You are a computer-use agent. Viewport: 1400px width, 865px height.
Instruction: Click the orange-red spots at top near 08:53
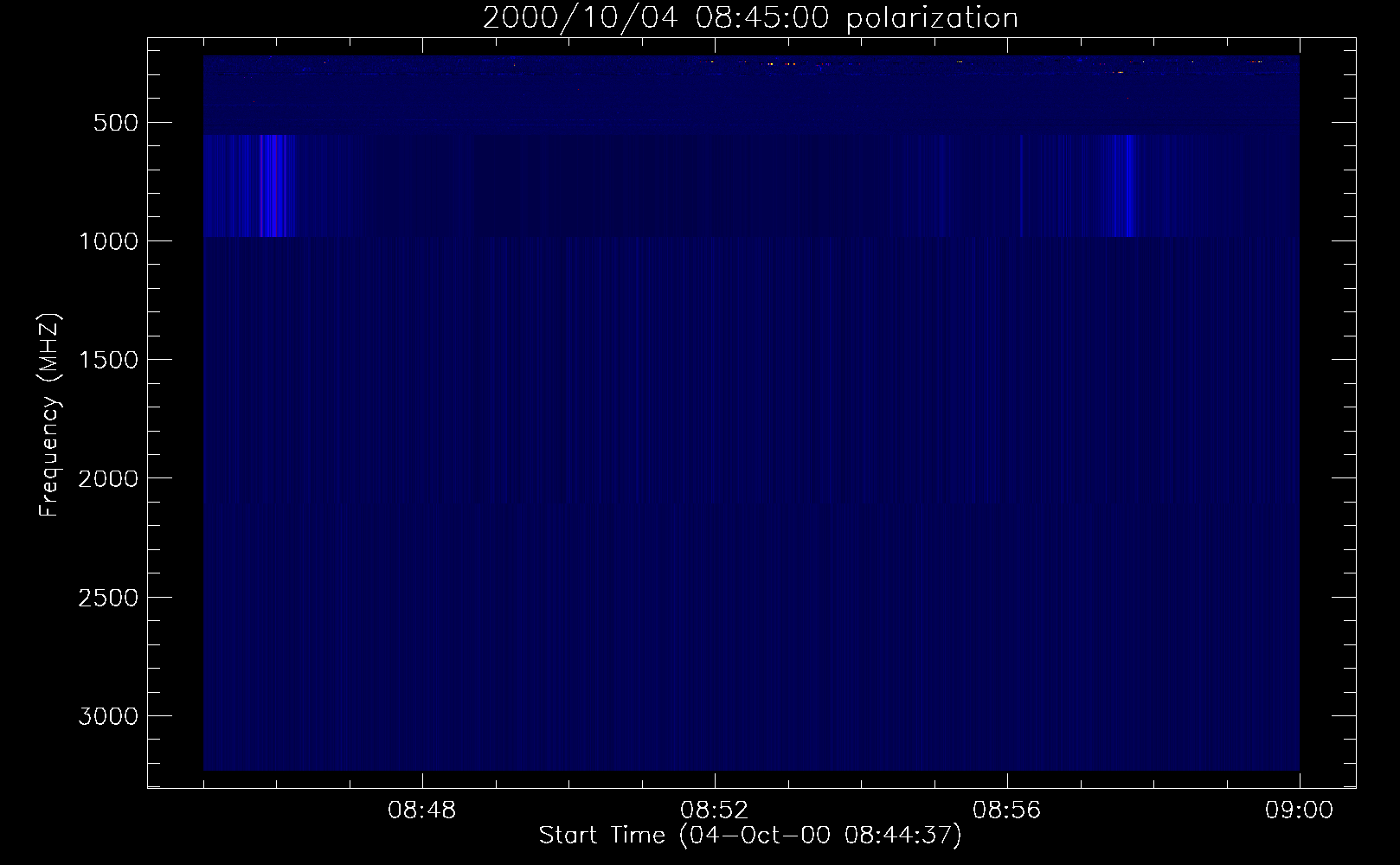coord(777,64)
